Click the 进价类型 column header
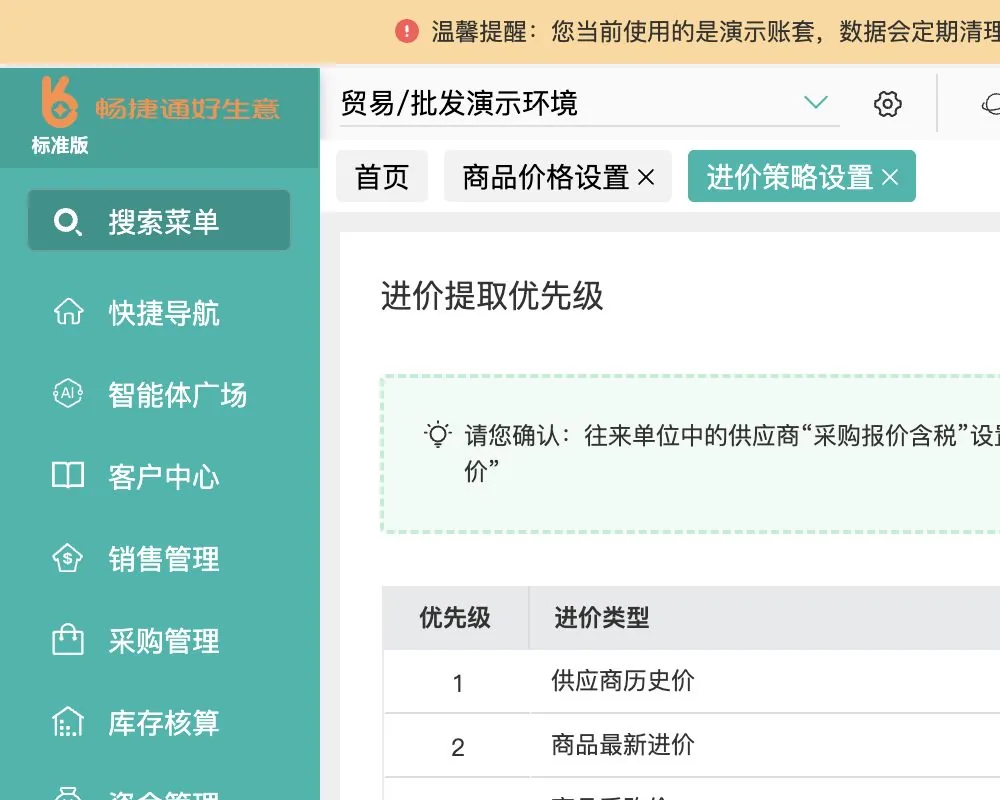Viewport: 1000px width, 800px height. [601, 618]
